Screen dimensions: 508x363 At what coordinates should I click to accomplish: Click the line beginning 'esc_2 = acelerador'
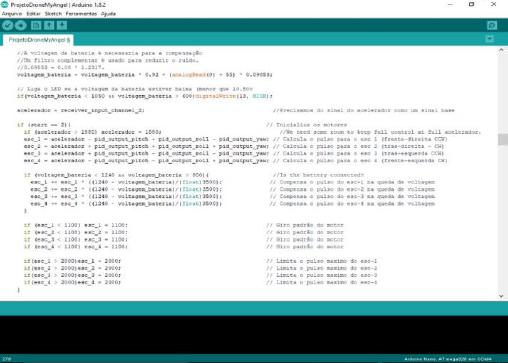[146, 146]
